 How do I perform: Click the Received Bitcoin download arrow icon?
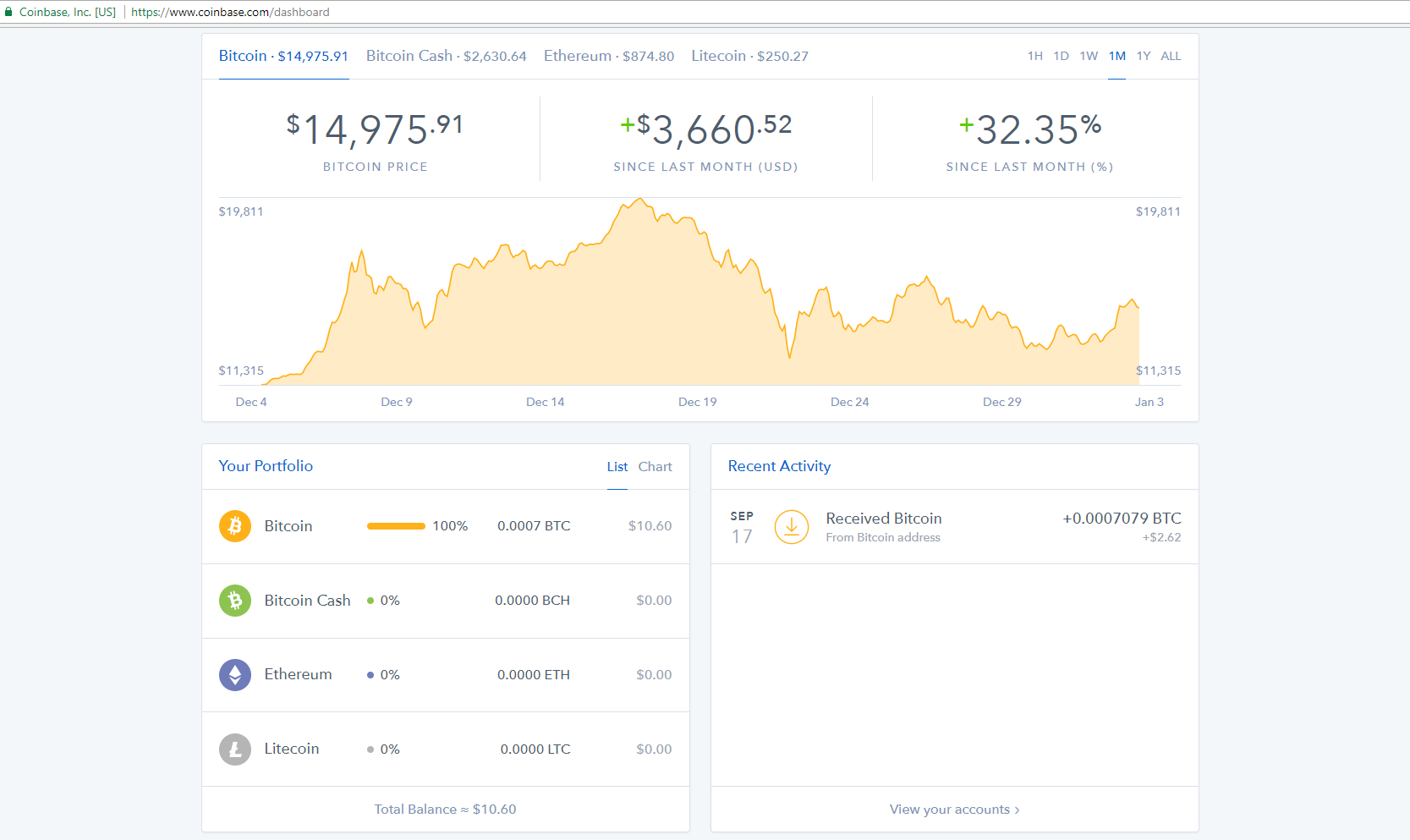point(792,527)
